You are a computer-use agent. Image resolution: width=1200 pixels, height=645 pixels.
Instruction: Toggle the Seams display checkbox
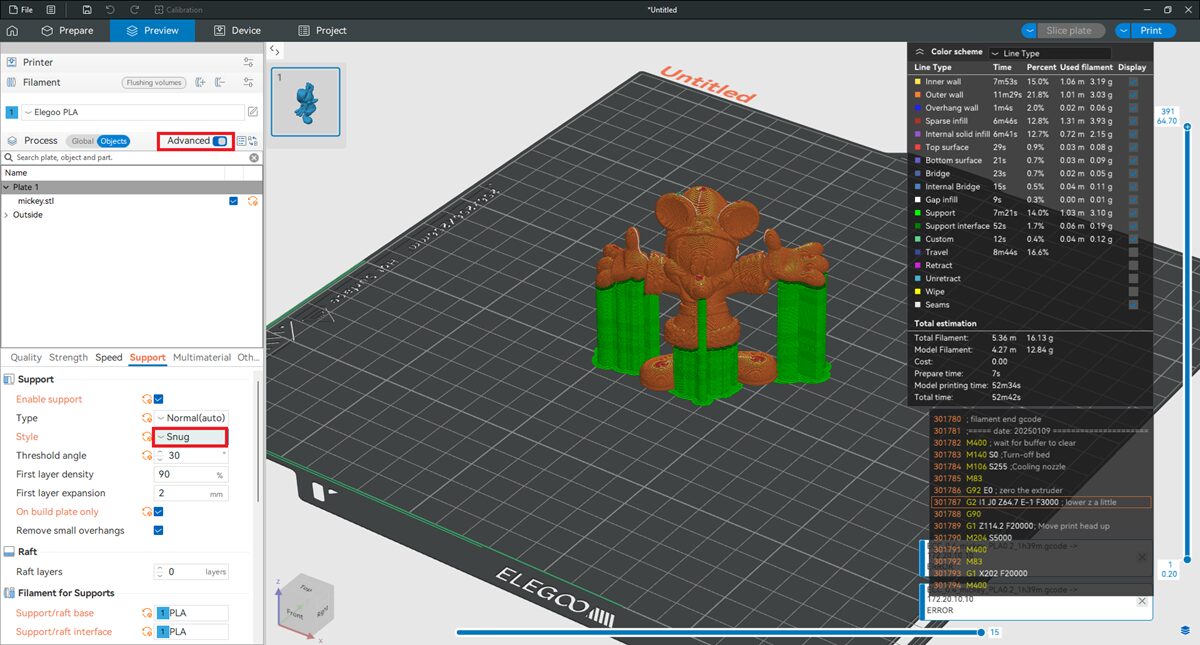pos(1133,305)
